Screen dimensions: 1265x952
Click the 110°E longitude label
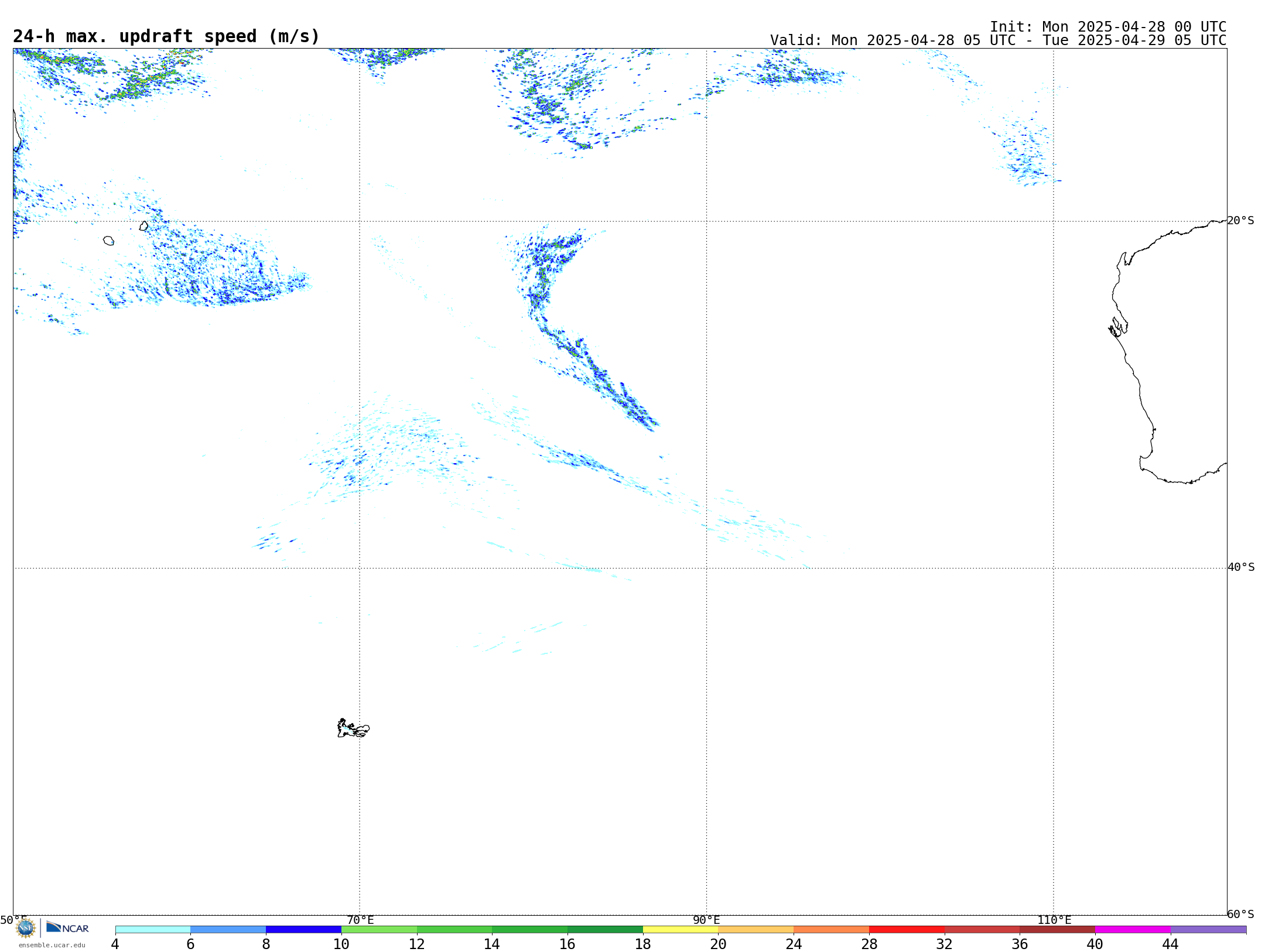tap(1054, 920)
